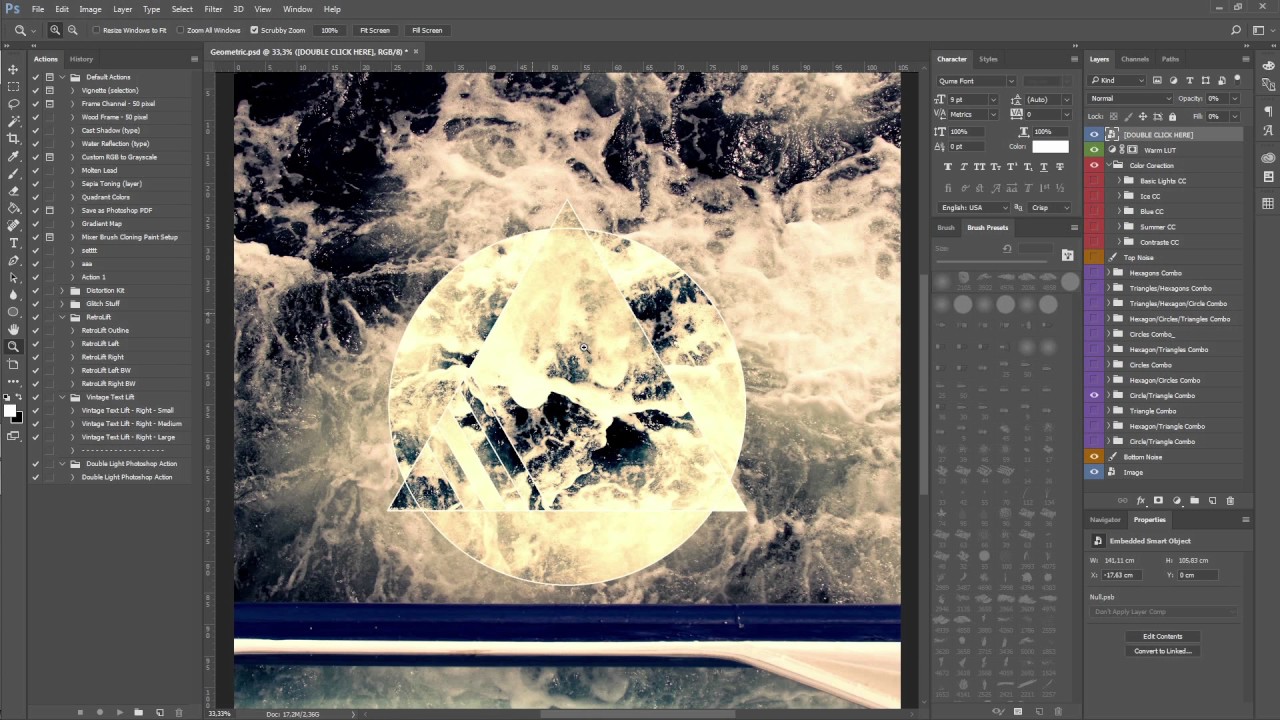The width and height of the screenshot is (1280, 720).
Task: Create new group folder icon in Layers
Action: pos(1195,500)
